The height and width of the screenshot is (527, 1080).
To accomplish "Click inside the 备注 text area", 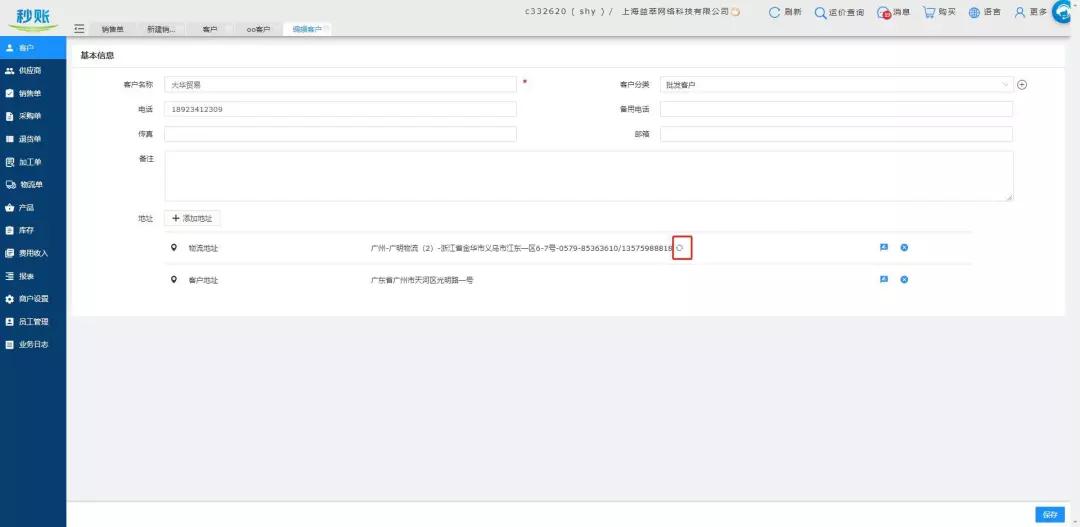I will [x=589, y=176].
